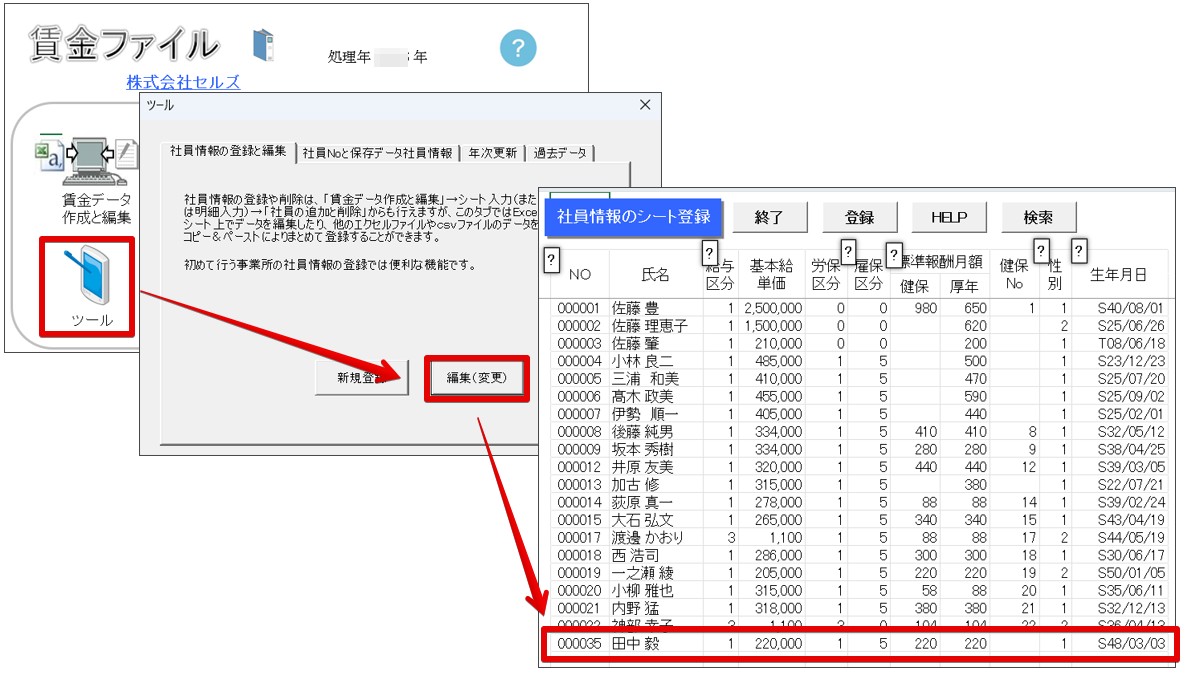
Task: Click help mark above 性別 column
Action: tap(1041, 250)
